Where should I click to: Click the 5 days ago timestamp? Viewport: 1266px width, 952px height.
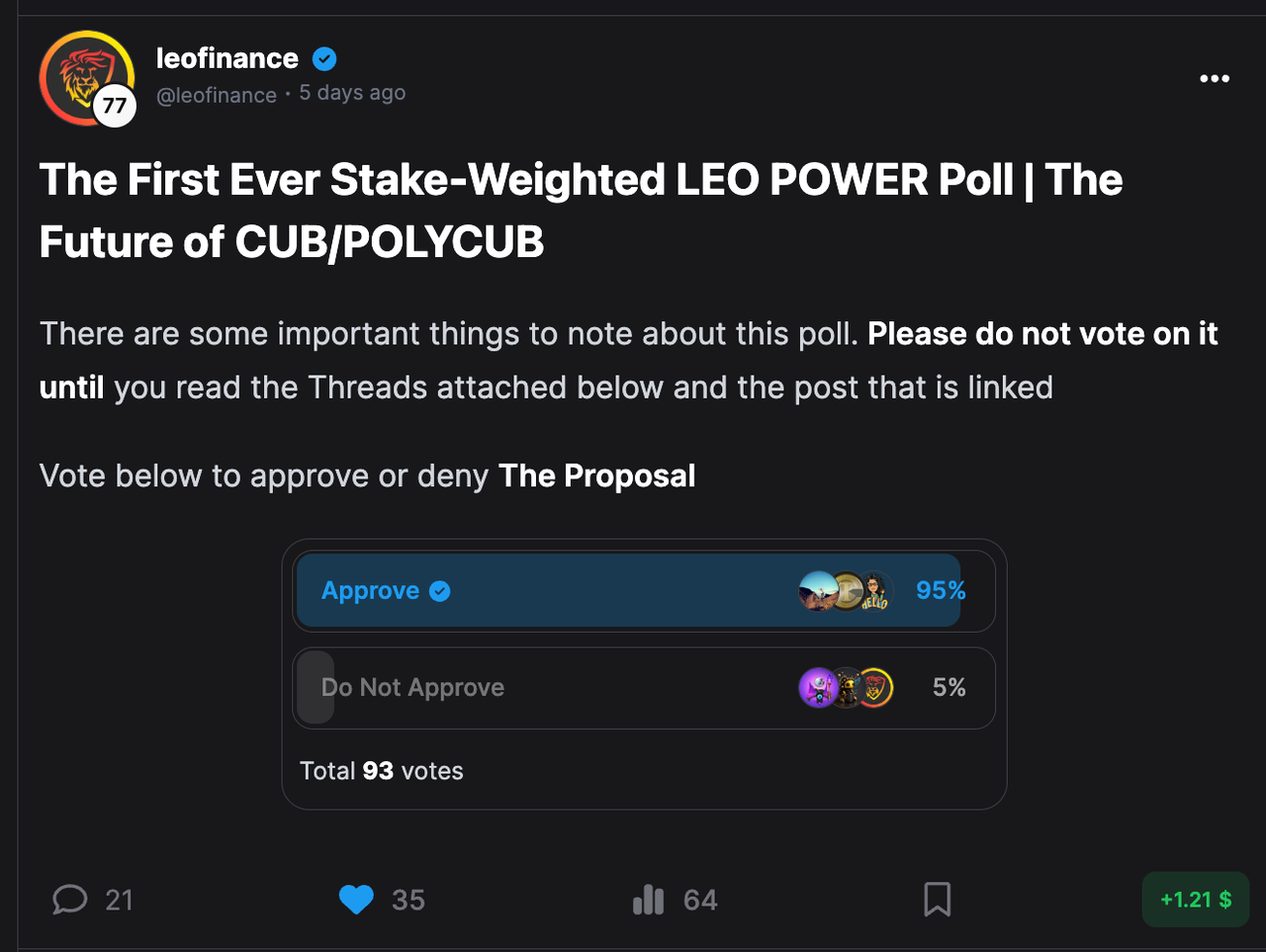(352, 93)
